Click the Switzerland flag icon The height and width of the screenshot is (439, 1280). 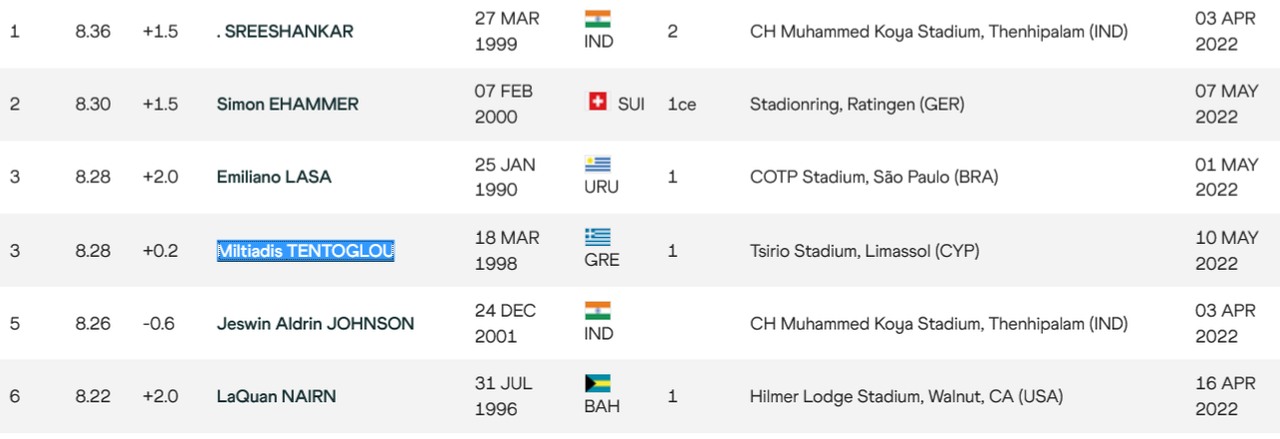click(598, 101)
